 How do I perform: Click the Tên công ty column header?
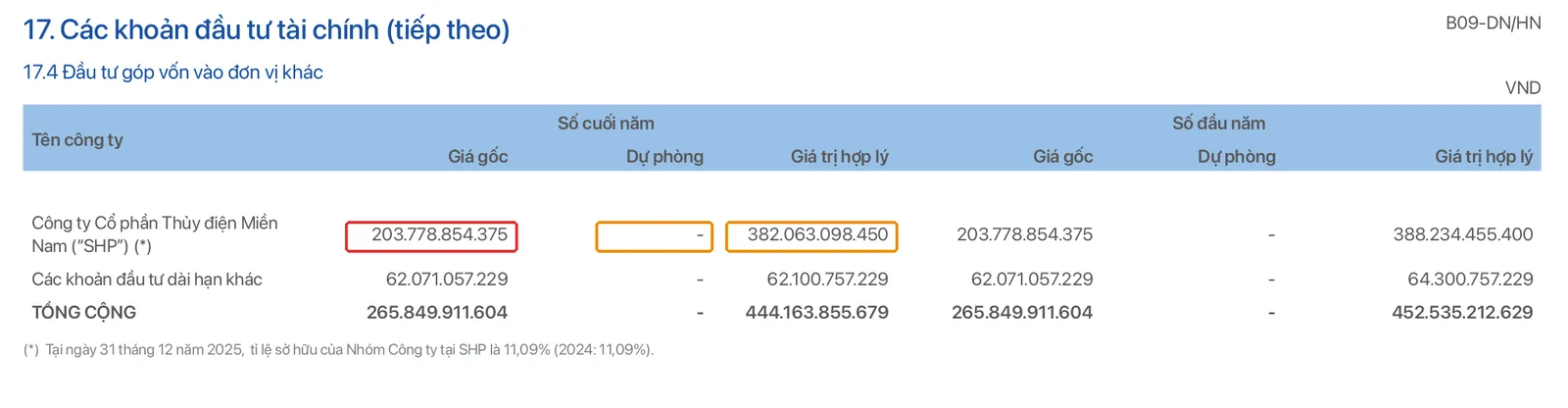77,140
